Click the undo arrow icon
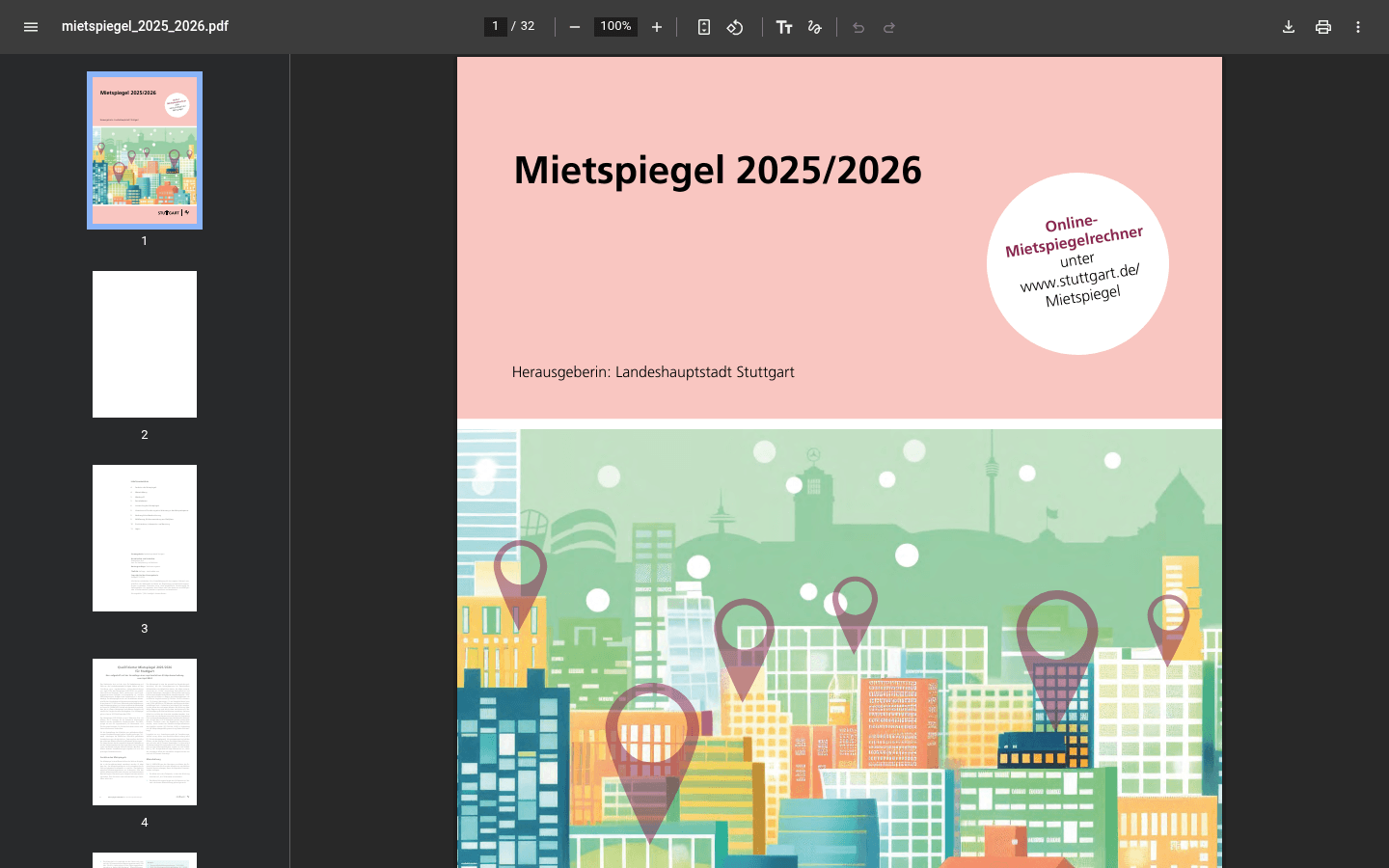The height and width of the screenshot is (868, 1389). 858,27
